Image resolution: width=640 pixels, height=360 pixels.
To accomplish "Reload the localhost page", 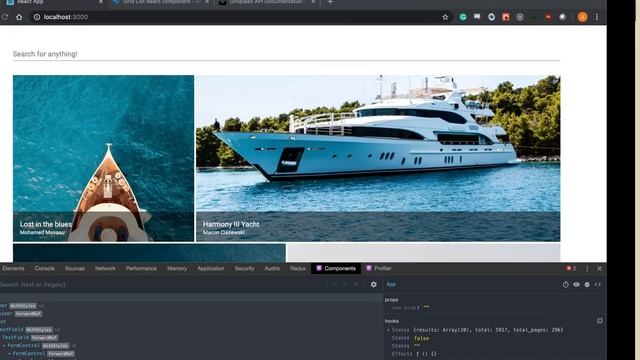I will (x=4, y=17).
